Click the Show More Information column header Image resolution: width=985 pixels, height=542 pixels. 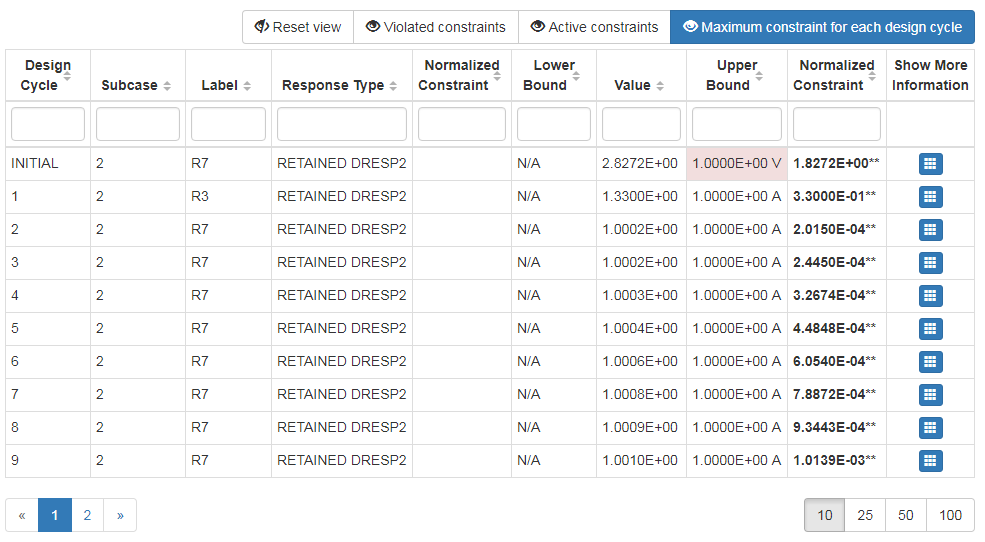coord(930,75)
